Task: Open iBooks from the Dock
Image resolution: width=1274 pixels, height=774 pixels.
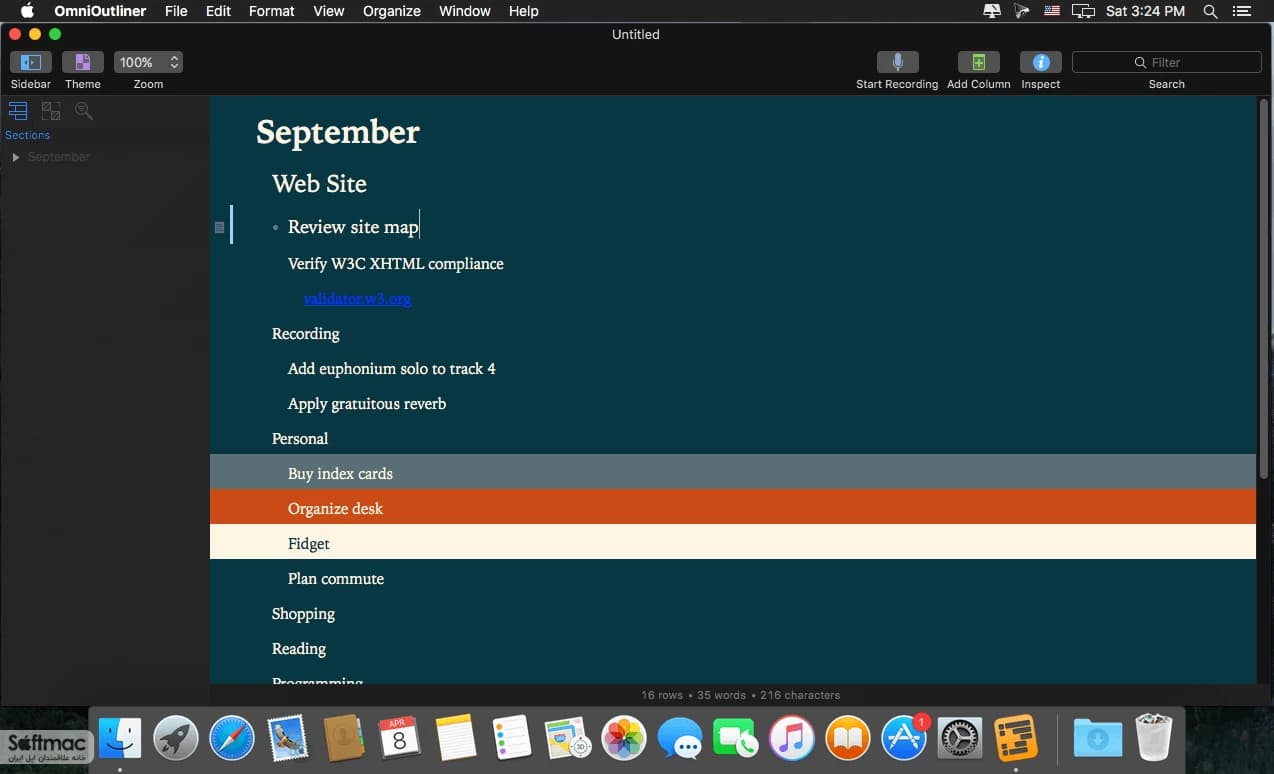Action: pos(848,739)
